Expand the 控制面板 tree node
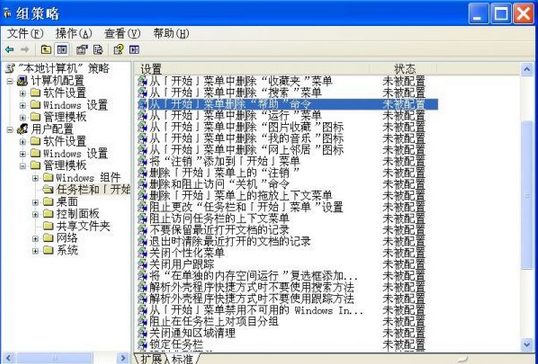 35,214
